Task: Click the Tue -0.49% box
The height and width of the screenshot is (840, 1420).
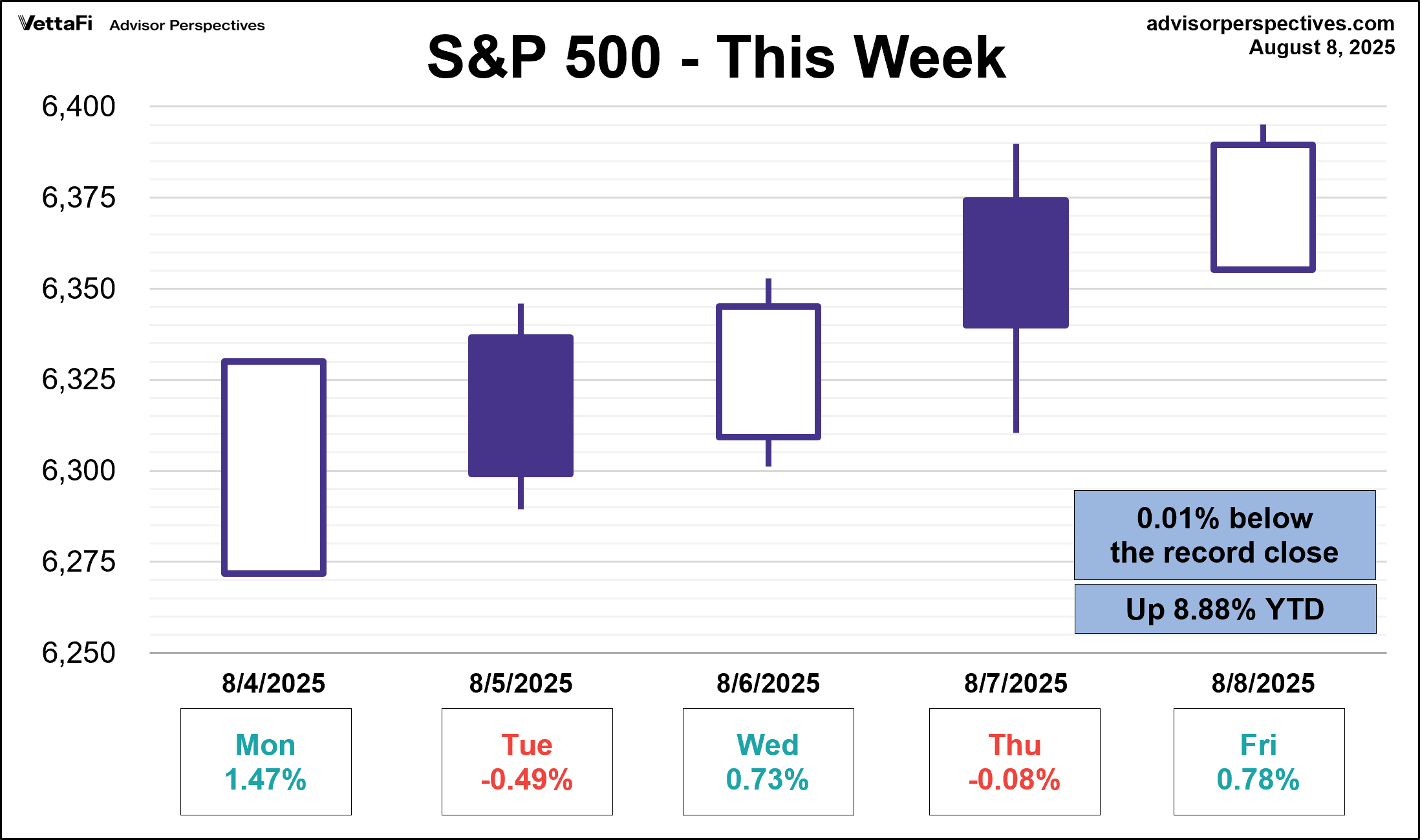Action: pos(527,762)
